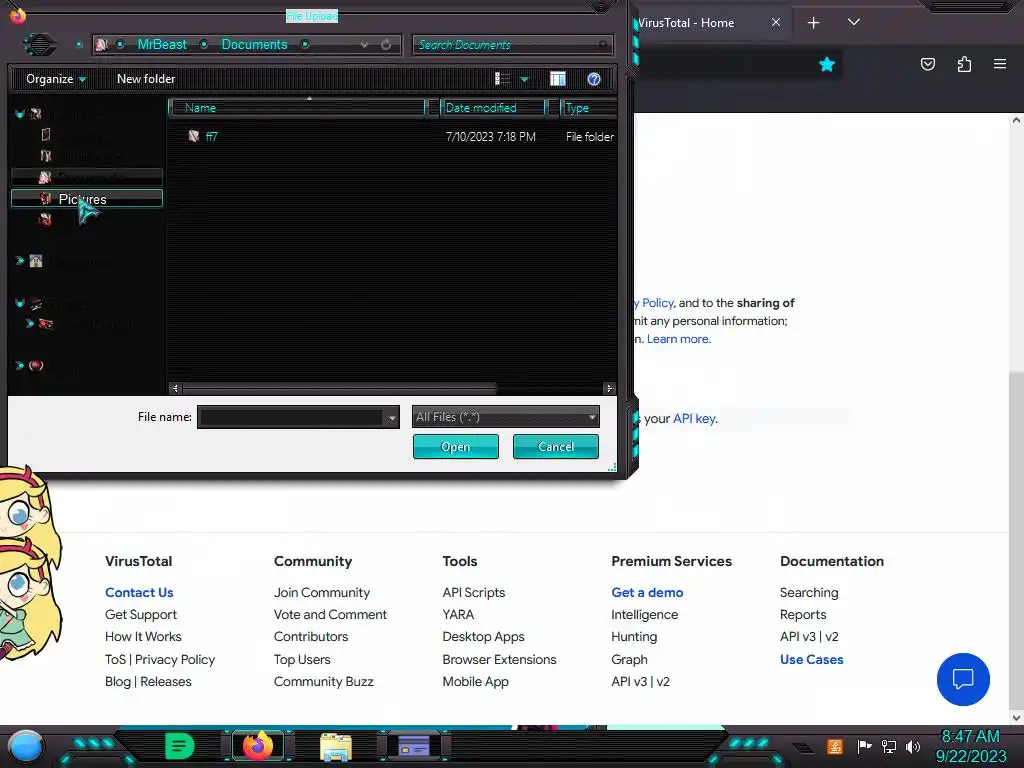Select the highlighted Documents item in the tree

pyautogui.click(x=87, y=177)
